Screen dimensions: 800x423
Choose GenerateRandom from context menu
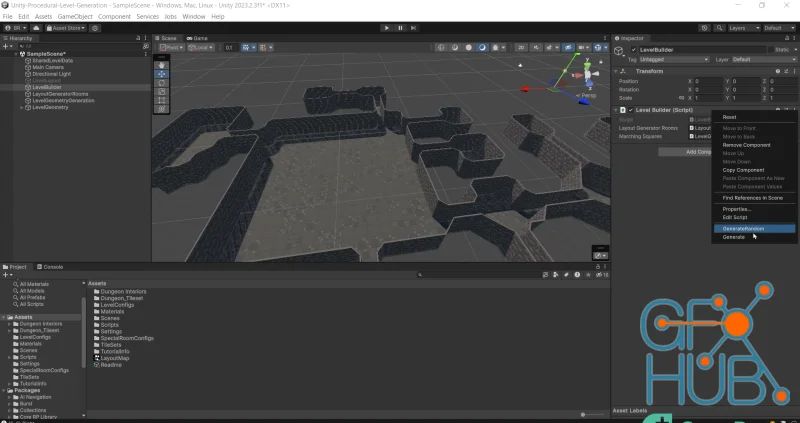[754, 229]
